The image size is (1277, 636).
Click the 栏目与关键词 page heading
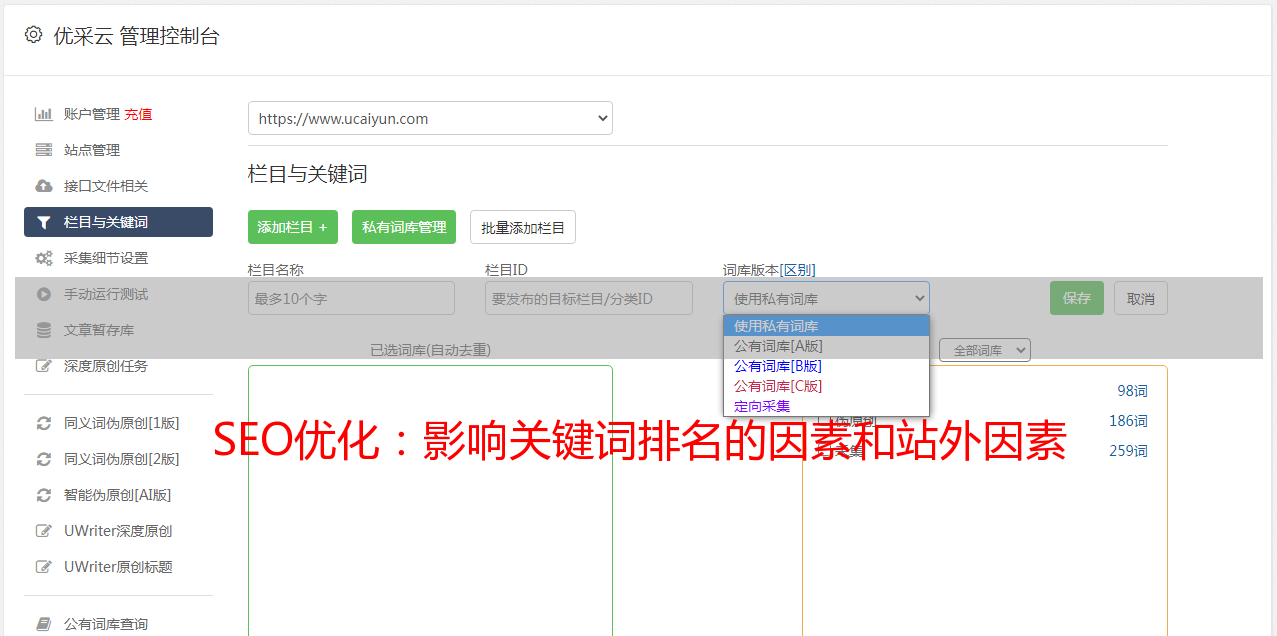coord(307,174)
